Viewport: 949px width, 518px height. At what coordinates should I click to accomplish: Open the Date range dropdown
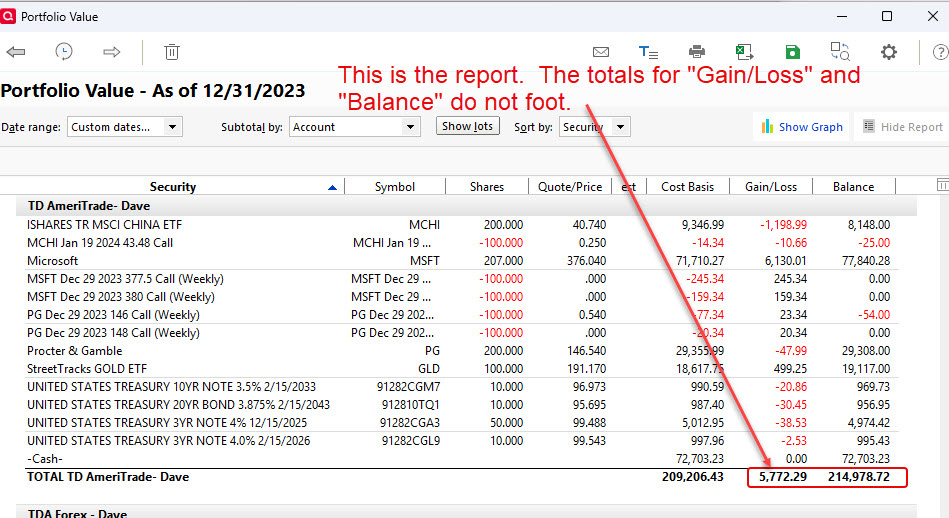pos(125,127)
